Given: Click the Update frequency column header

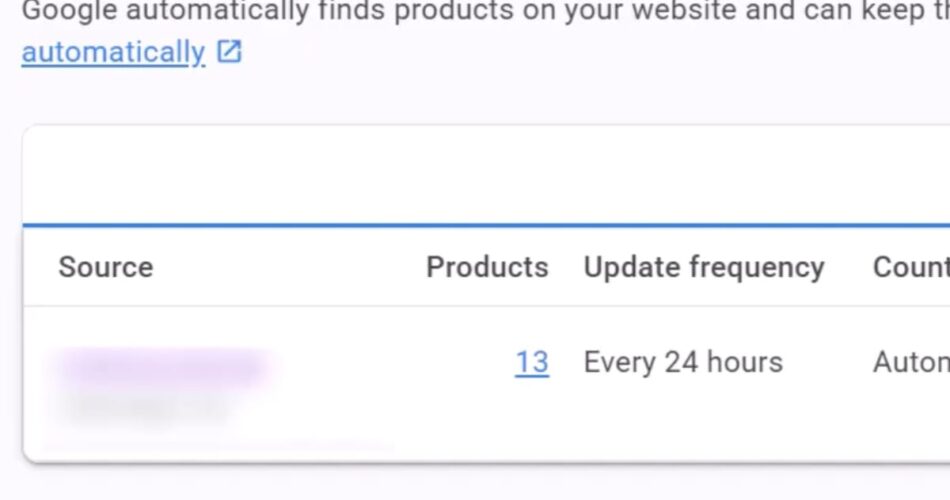Looking at the screenshot, I should point(704,267).
